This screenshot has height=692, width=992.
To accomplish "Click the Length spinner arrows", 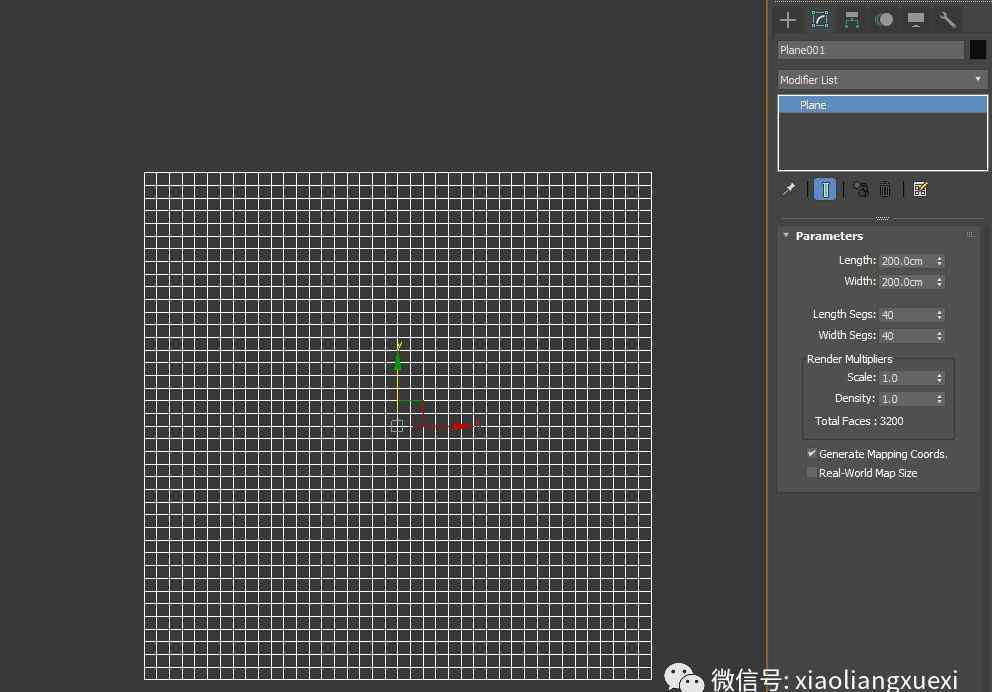I will coord(939,261).
